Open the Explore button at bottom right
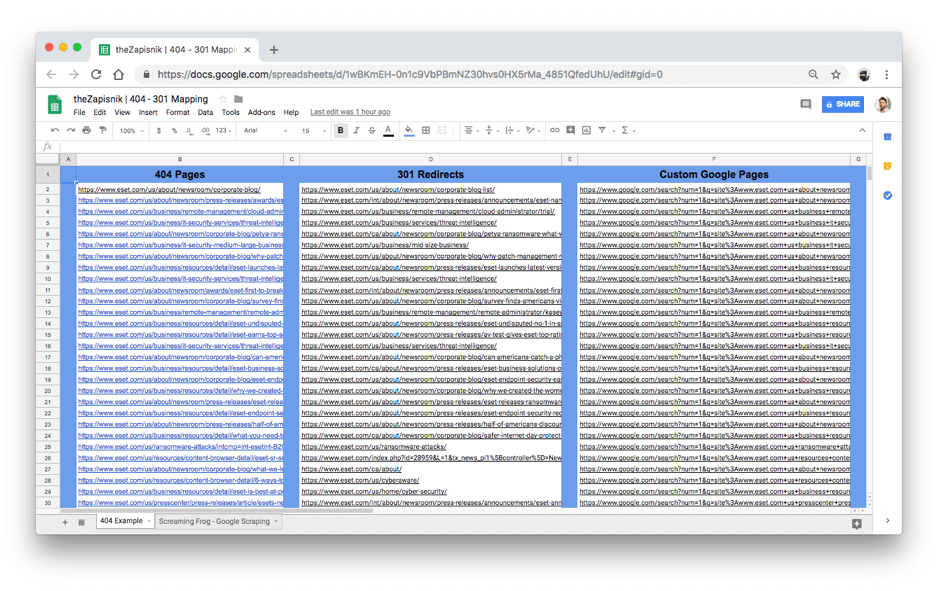 (x=856, y=524)
